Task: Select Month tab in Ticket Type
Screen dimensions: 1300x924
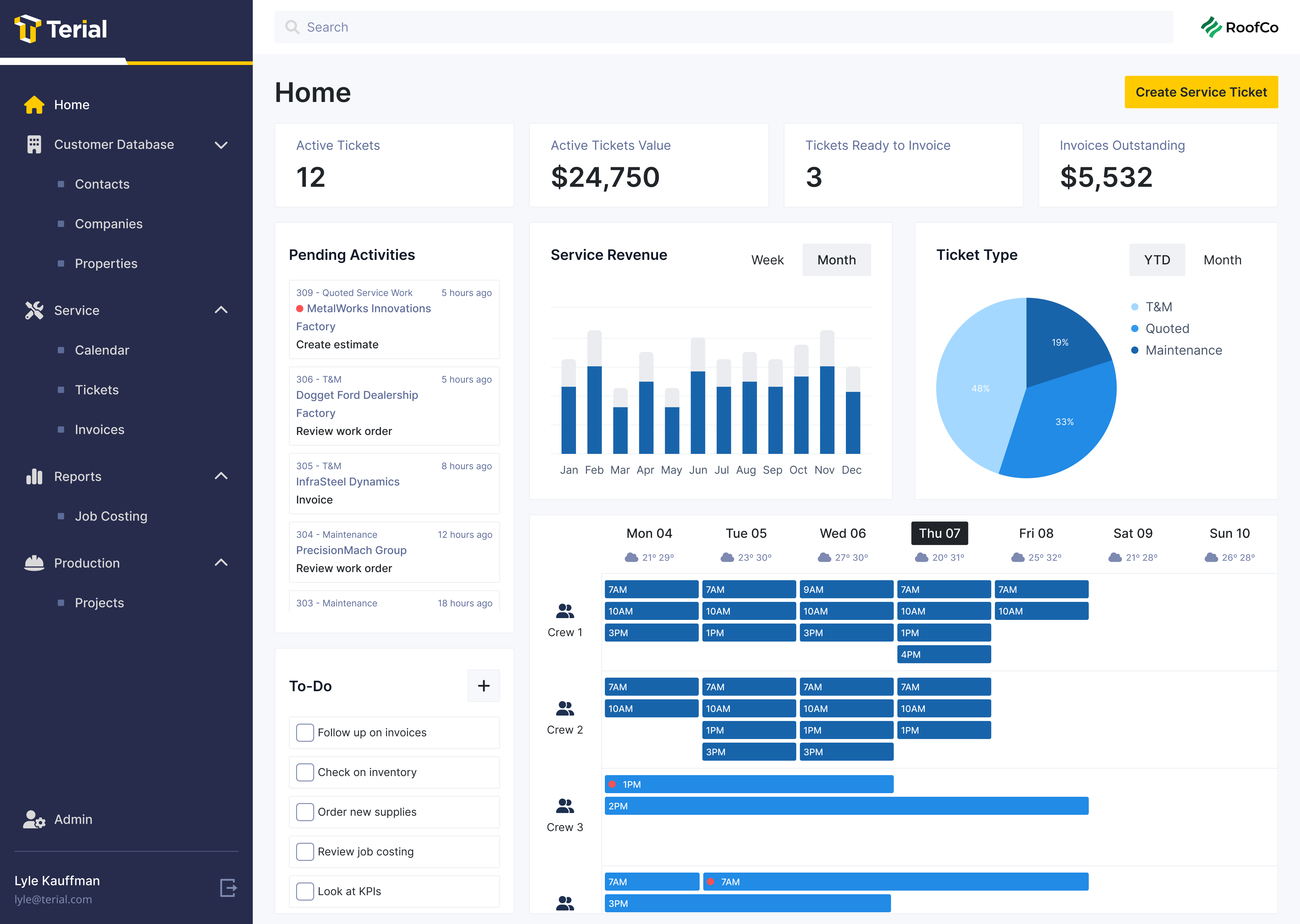Action: tap(1223, 260)
